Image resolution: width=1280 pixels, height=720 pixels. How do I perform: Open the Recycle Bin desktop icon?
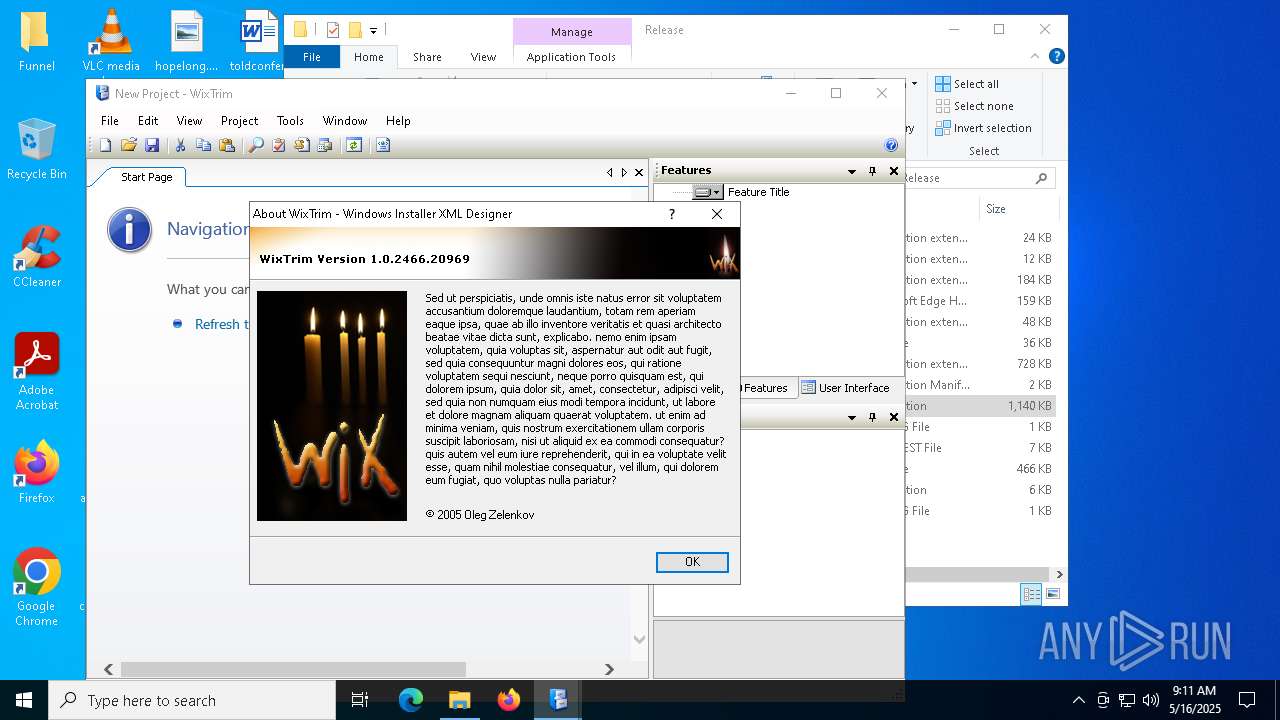click(x=37, y=148)
